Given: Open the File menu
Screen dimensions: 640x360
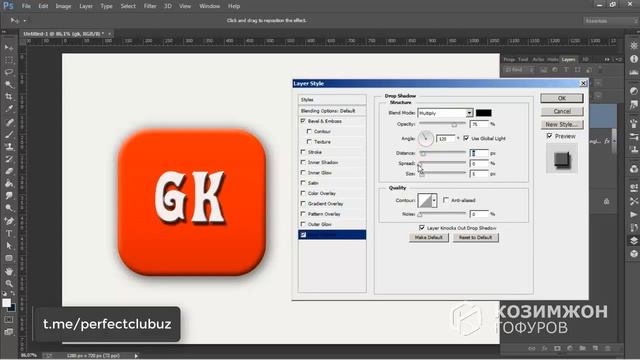Looking at the screenshot, I should [26, 6].
